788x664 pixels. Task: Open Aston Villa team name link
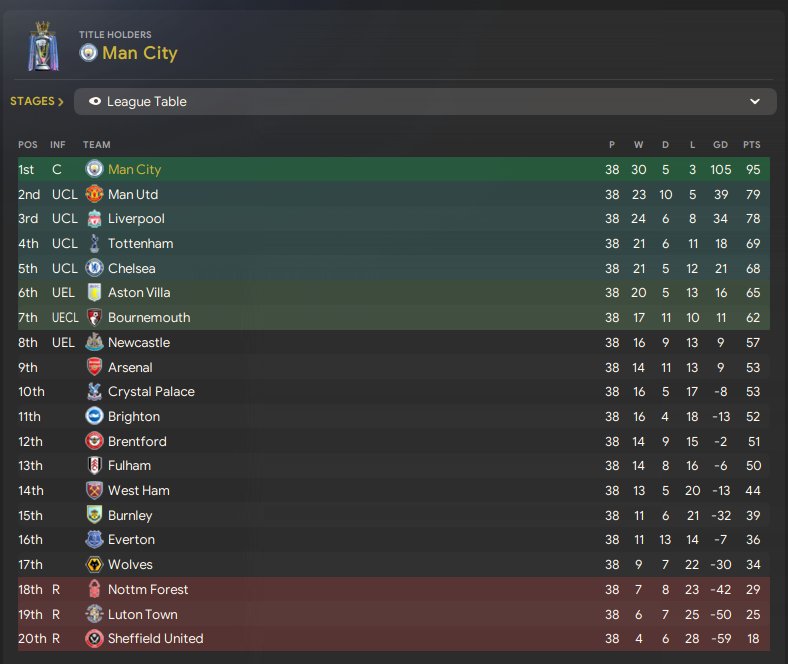[139, 293]
